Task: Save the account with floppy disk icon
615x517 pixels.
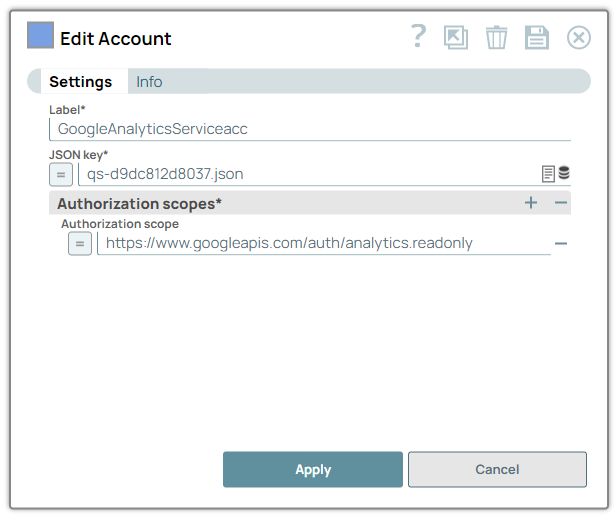Action: [537, 38]
